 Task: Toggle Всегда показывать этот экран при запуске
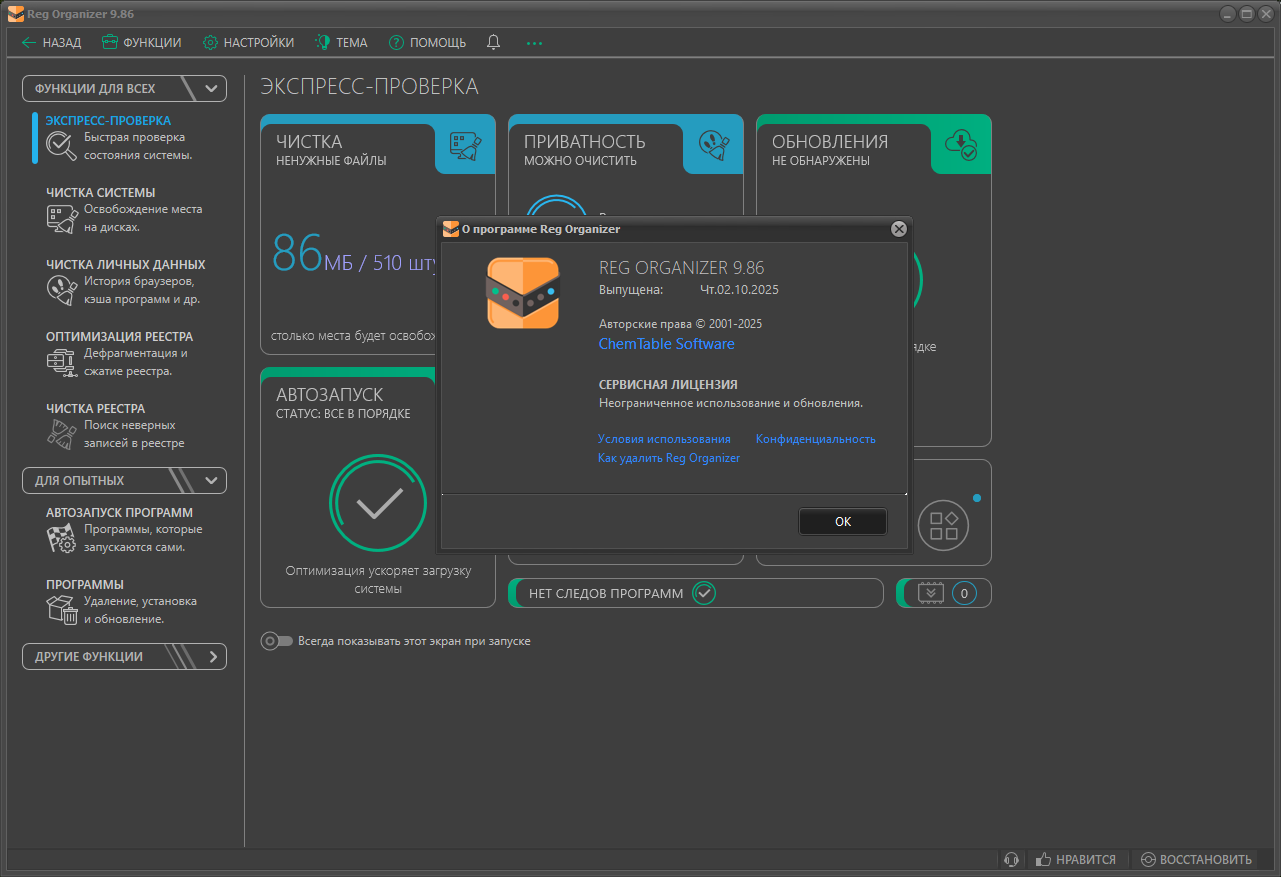(x=277, y=641)
